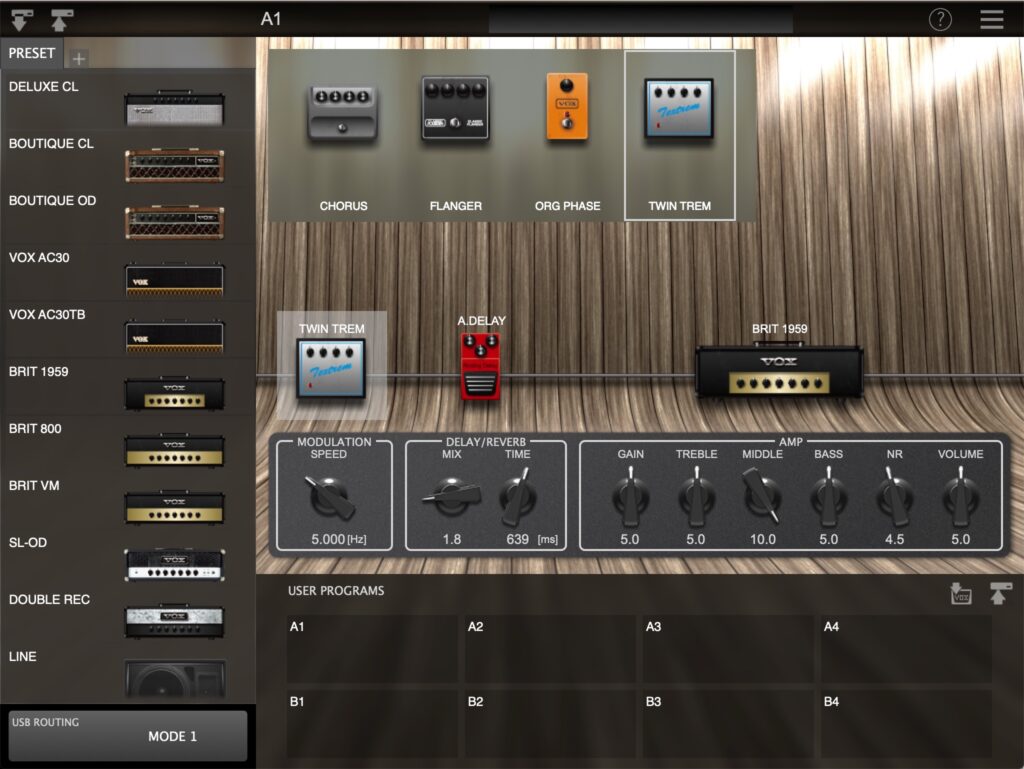Click the NR noise reduction knob
The height and width of the screenshot is (769, 1024).
(x=894, y=497)
